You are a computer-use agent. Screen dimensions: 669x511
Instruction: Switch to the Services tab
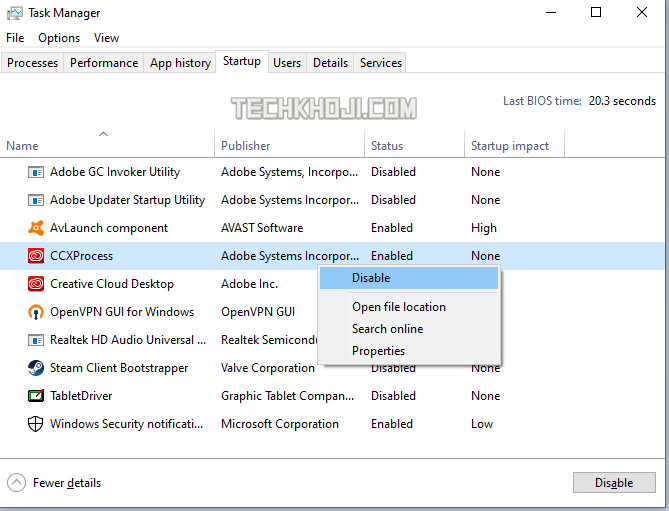coord(381,63)
